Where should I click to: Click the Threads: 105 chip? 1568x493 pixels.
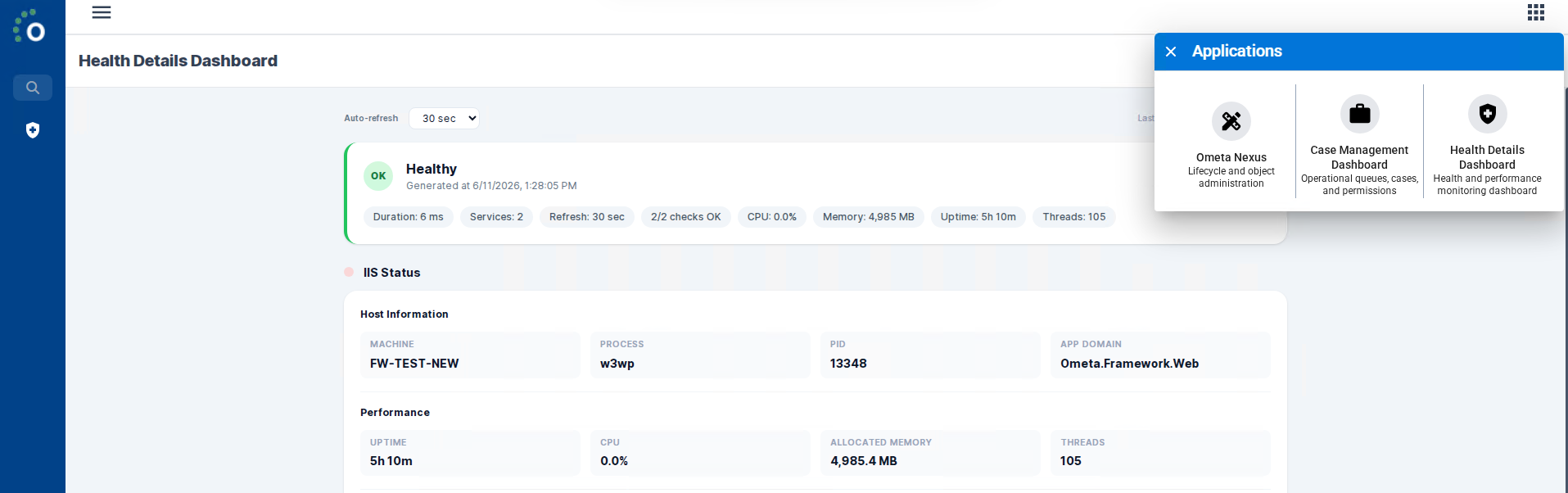pyautogui.click(x=1074, y=217)
